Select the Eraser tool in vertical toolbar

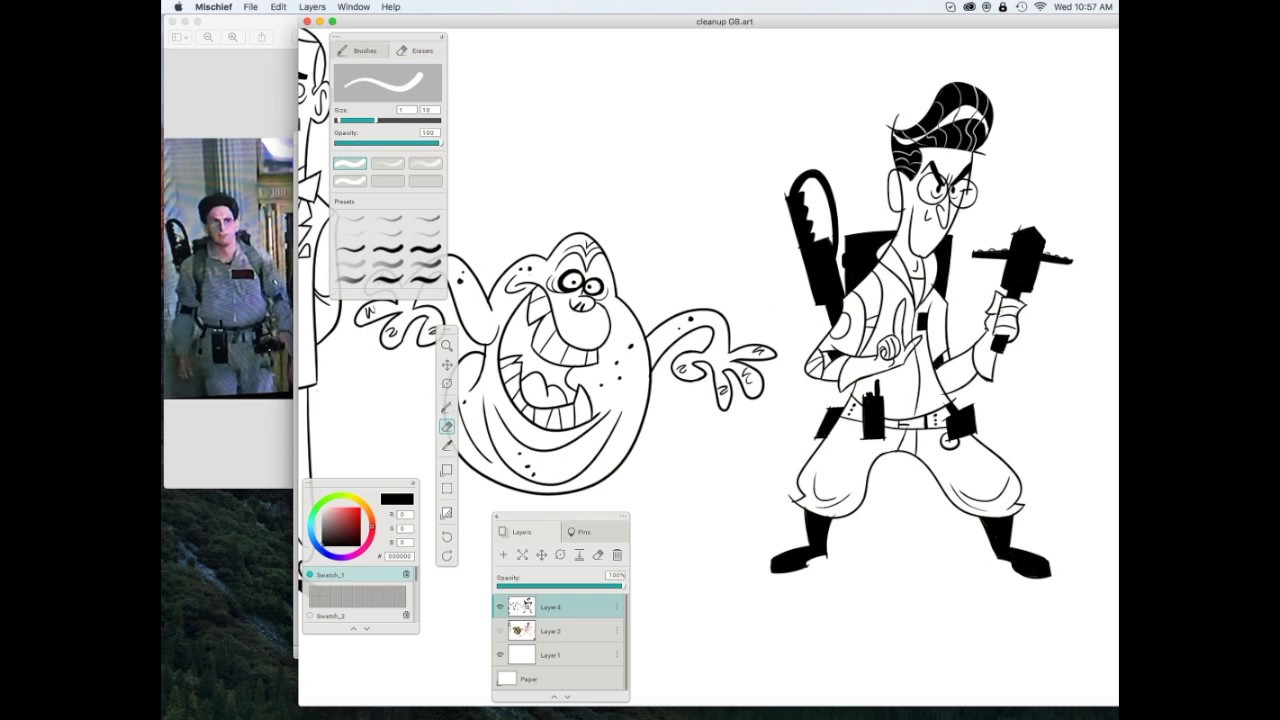tap(447, 426)
